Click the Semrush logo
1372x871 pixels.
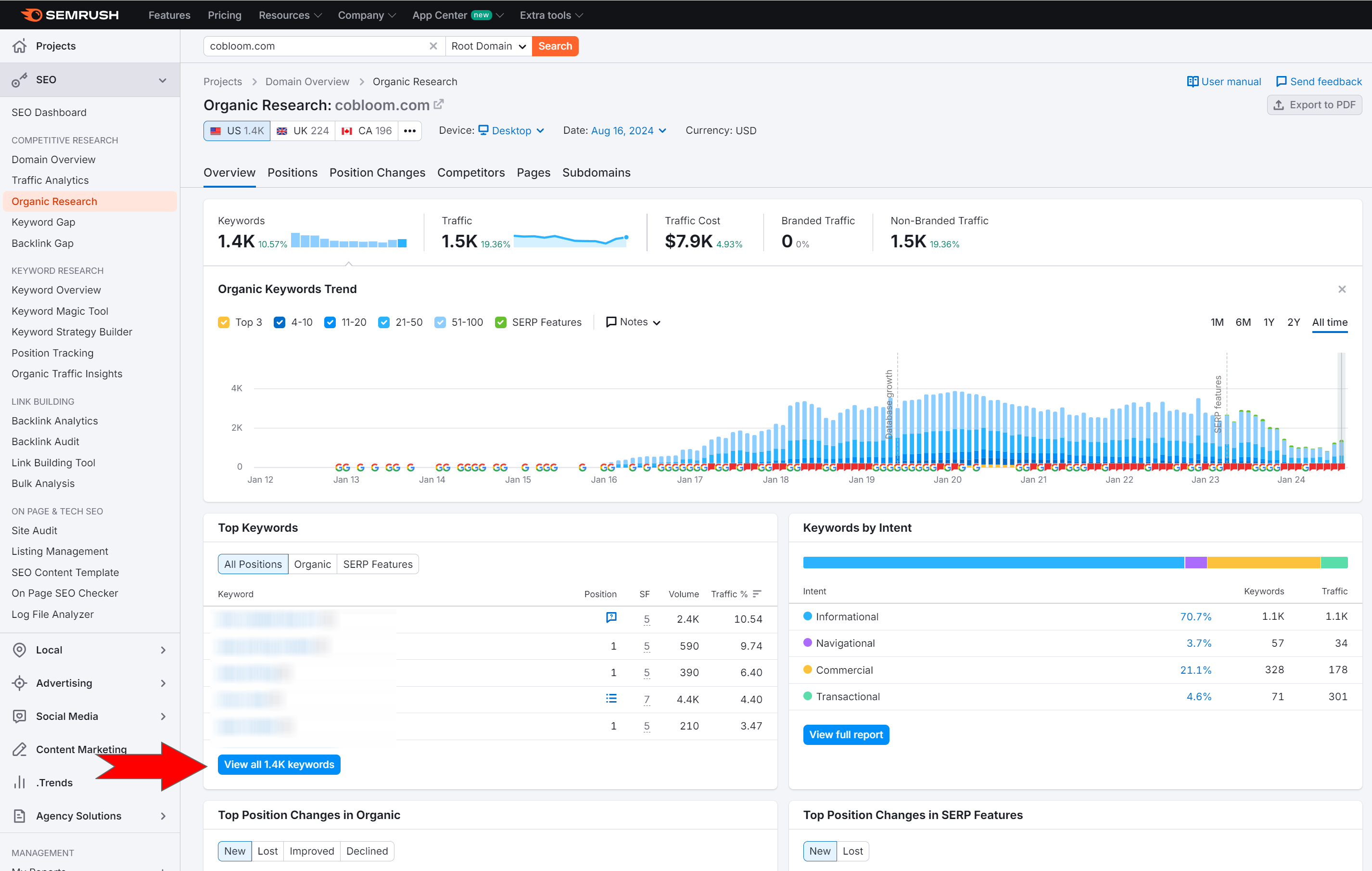coord(69,15)
